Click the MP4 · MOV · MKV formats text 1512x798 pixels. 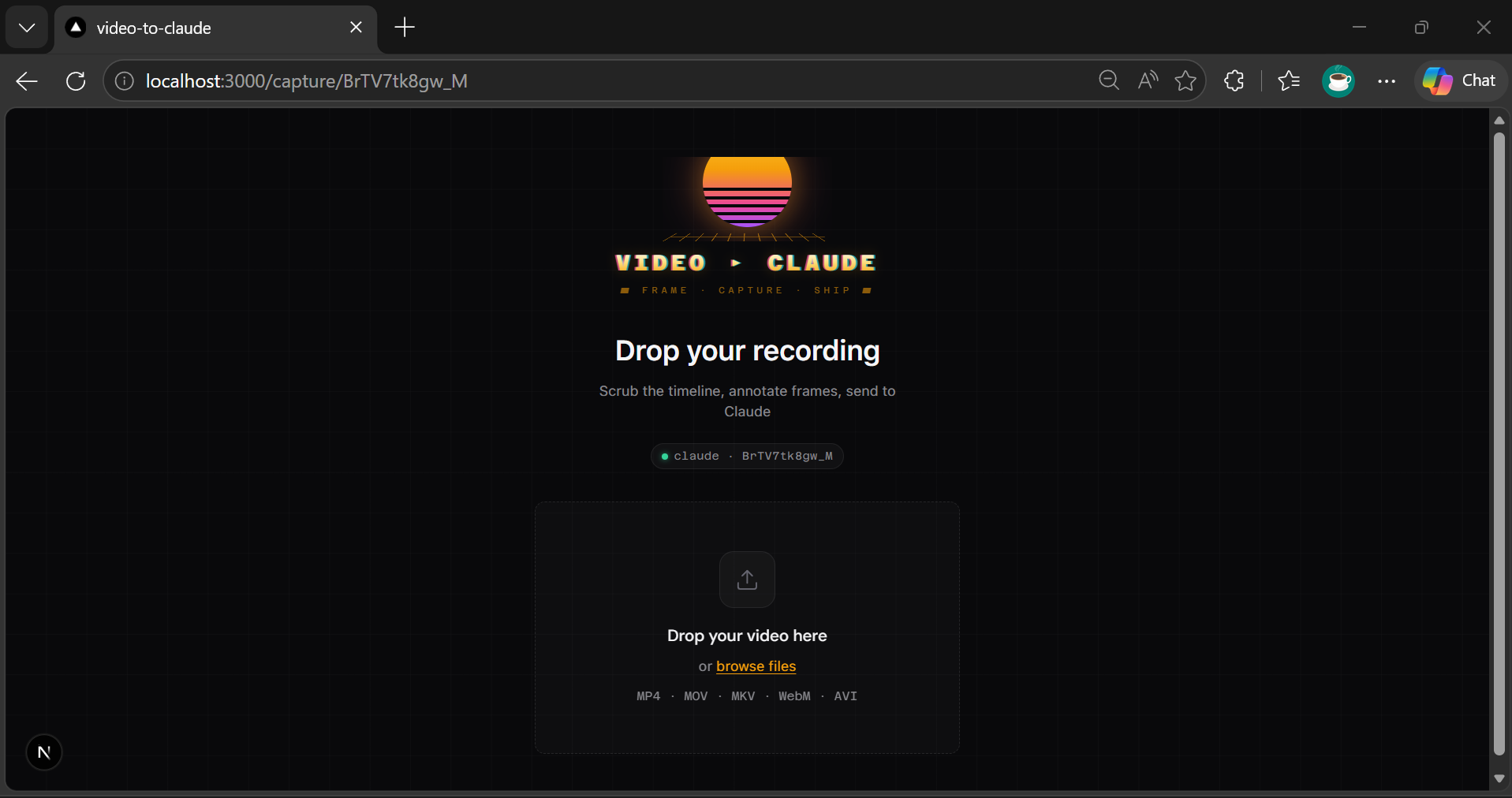click(x=747, y=696)
